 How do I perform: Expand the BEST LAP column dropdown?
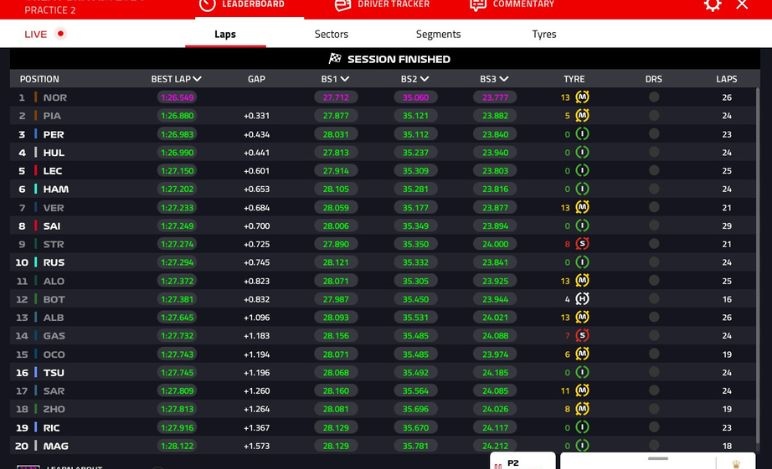coord(198,79)
